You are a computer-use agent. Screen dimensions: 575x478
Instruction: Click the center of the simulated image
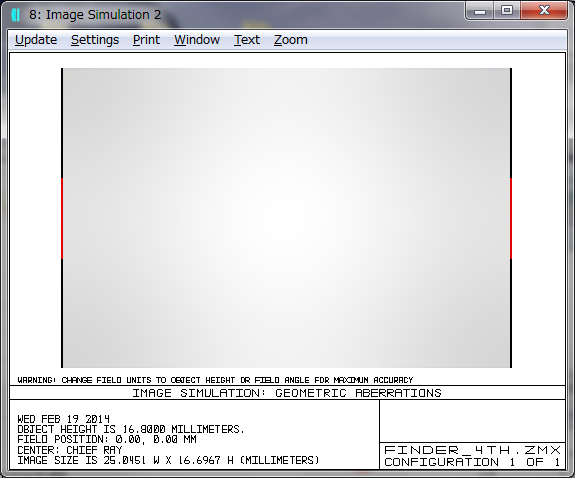(286, 218)
